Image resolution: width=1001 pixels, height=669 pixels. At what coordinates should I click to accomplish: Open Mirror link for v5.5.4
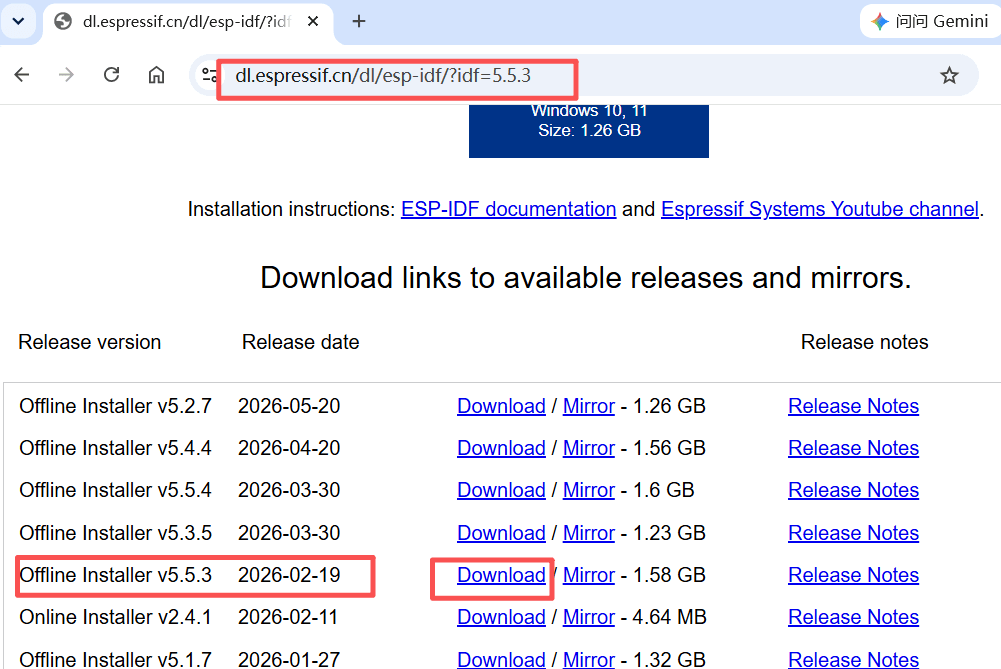click(589, 490)
